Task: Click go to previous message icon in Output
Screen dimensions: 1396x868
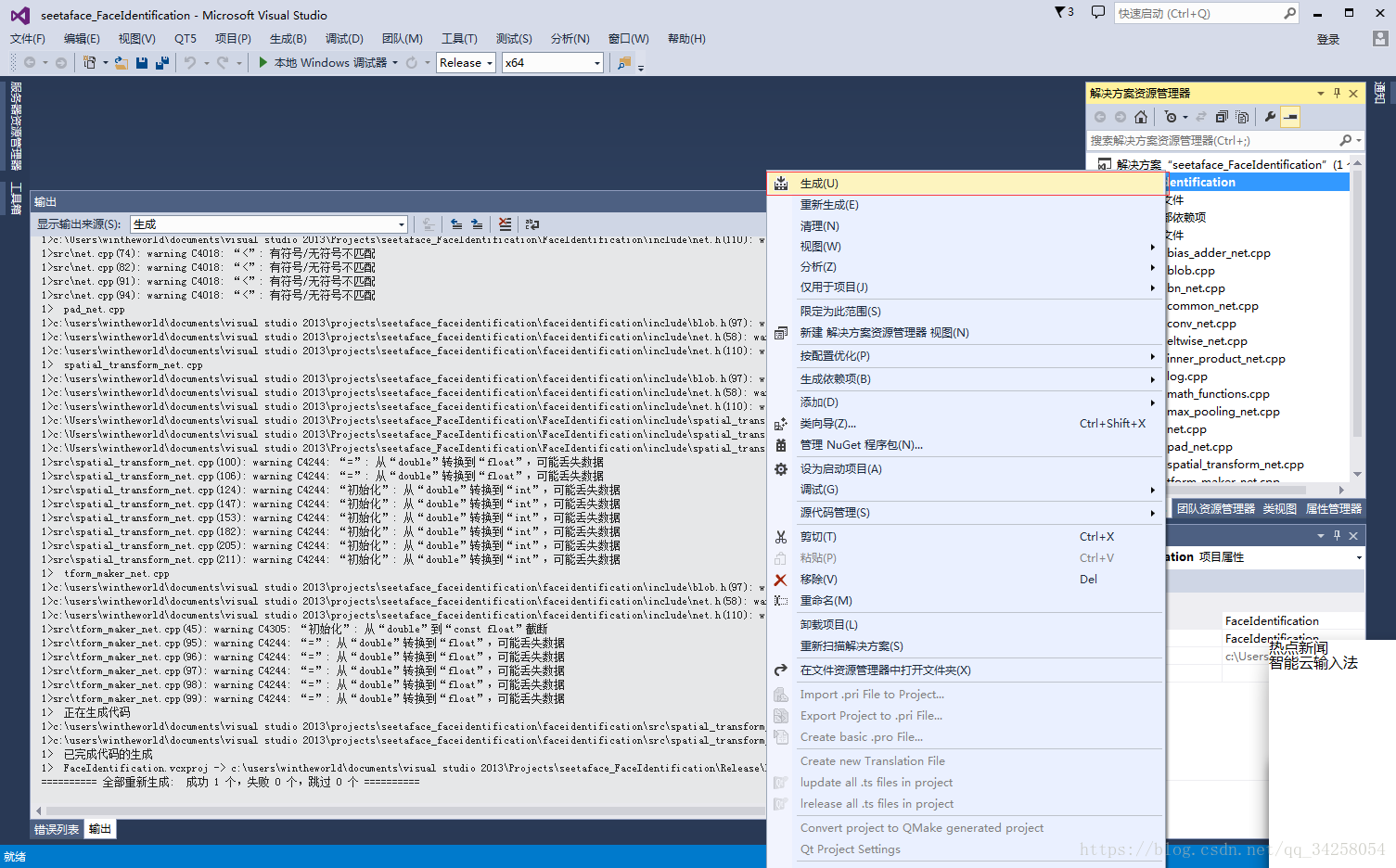Action: [456, 223]
